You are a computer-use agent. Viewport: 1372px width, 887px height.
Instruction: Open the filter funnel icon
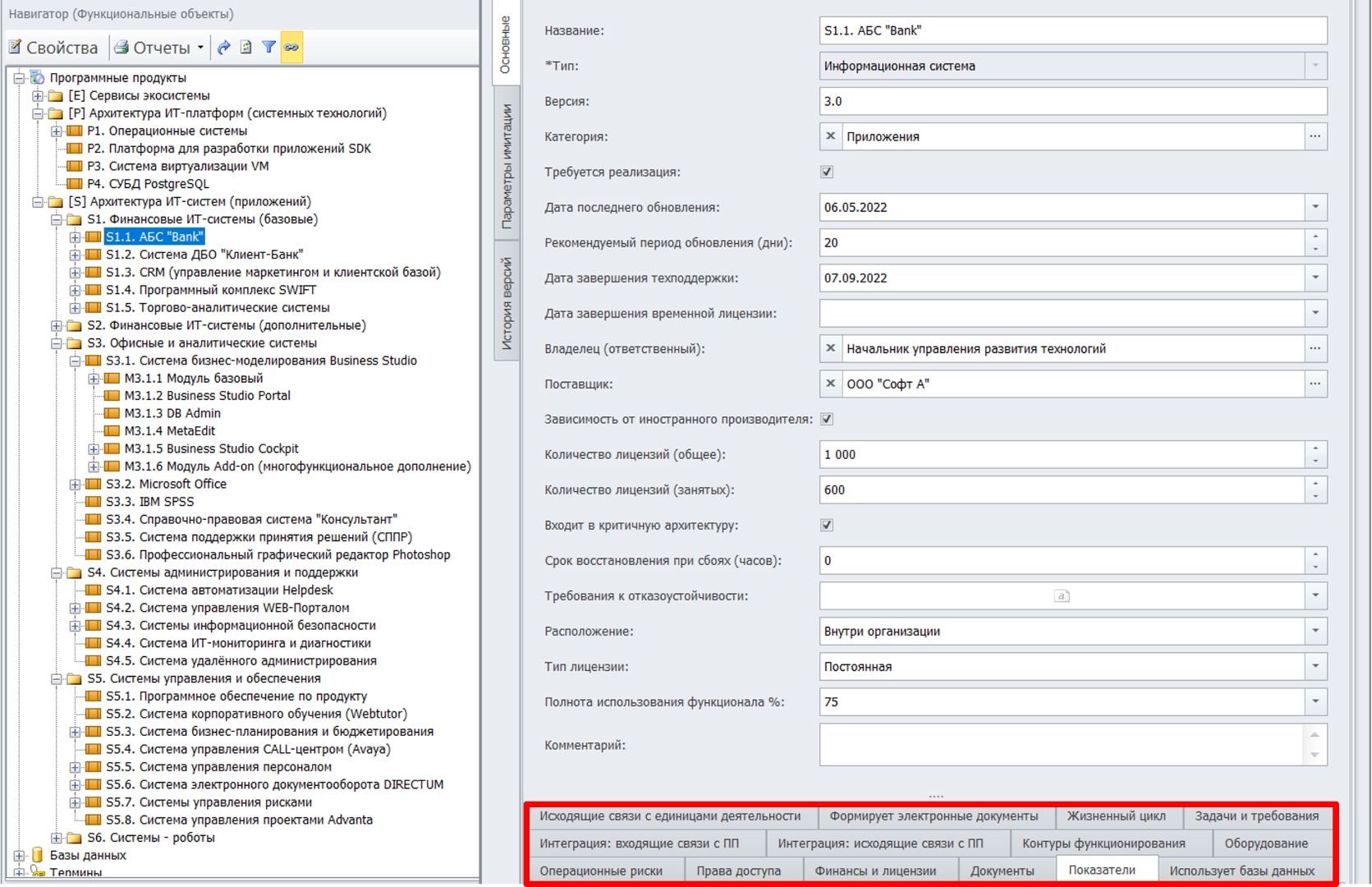(x=268, y=48)
